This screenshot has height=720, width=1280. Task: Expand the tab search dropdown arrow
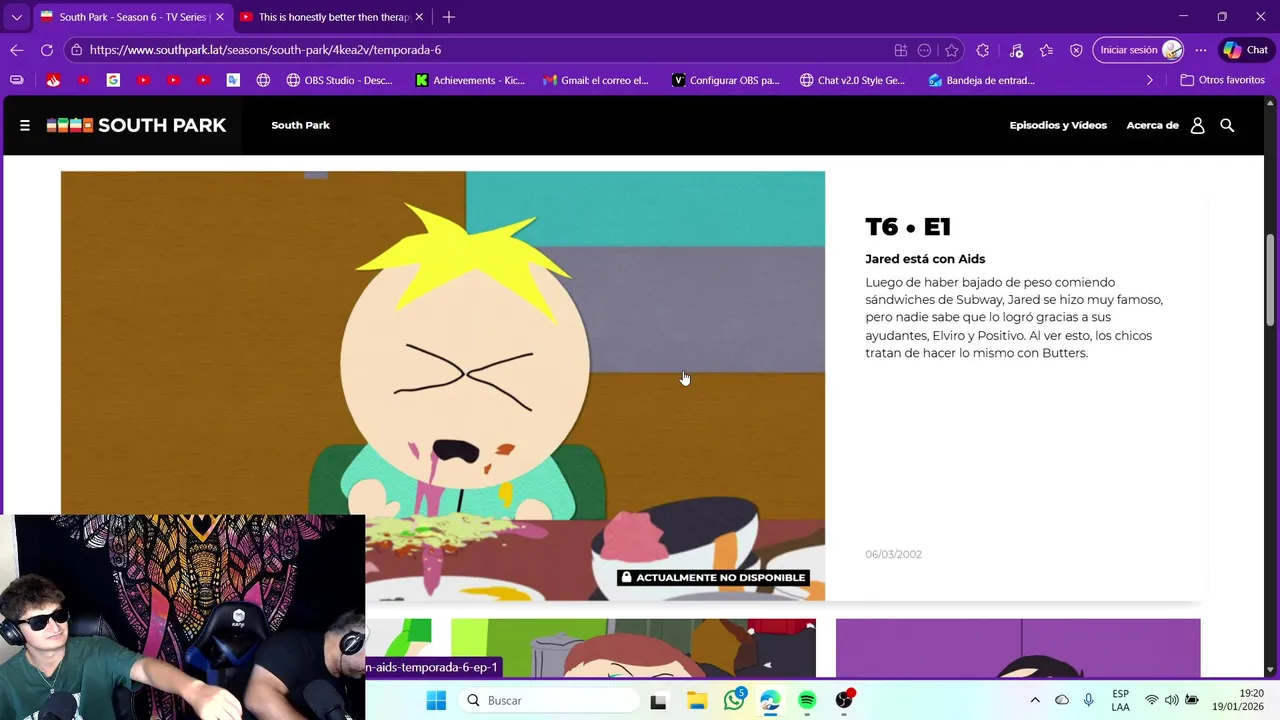[x=16, y=17]
